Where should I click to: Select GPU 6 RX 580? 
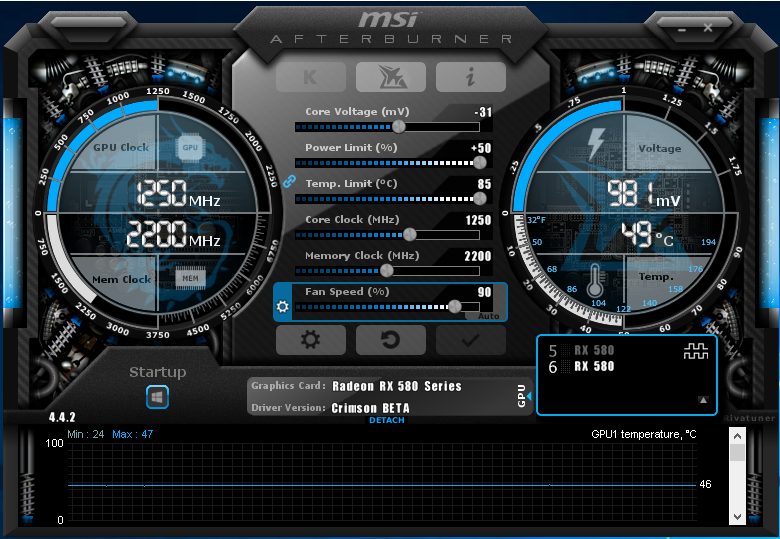tap(582, 367)
